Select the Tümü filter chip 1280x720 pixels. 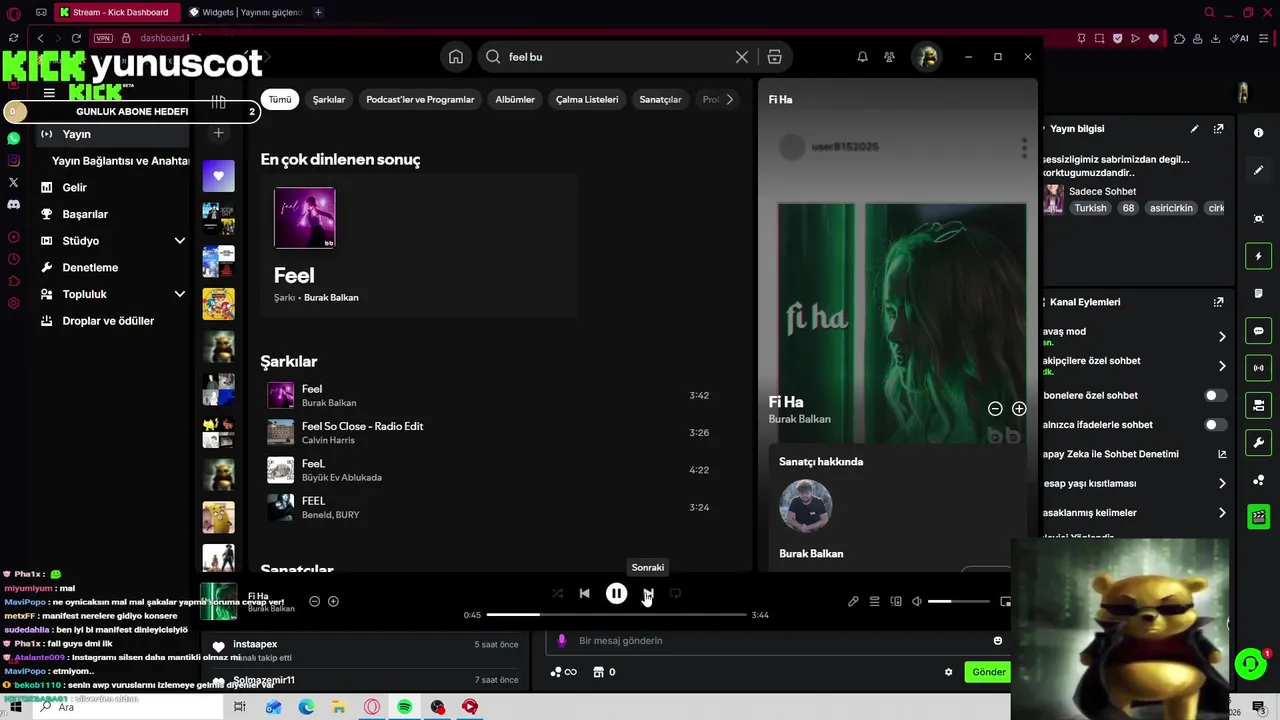(x=280, y=99)
